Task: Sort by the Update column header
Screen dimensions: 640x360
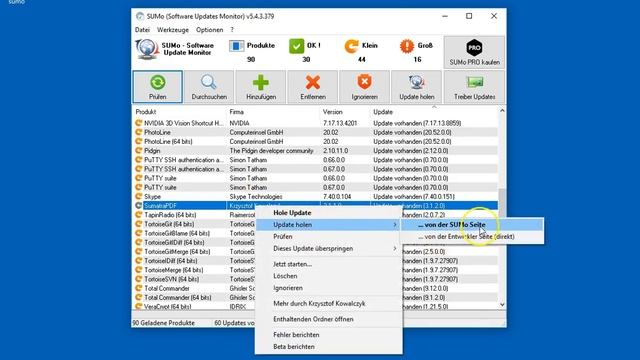Action: 434,112
